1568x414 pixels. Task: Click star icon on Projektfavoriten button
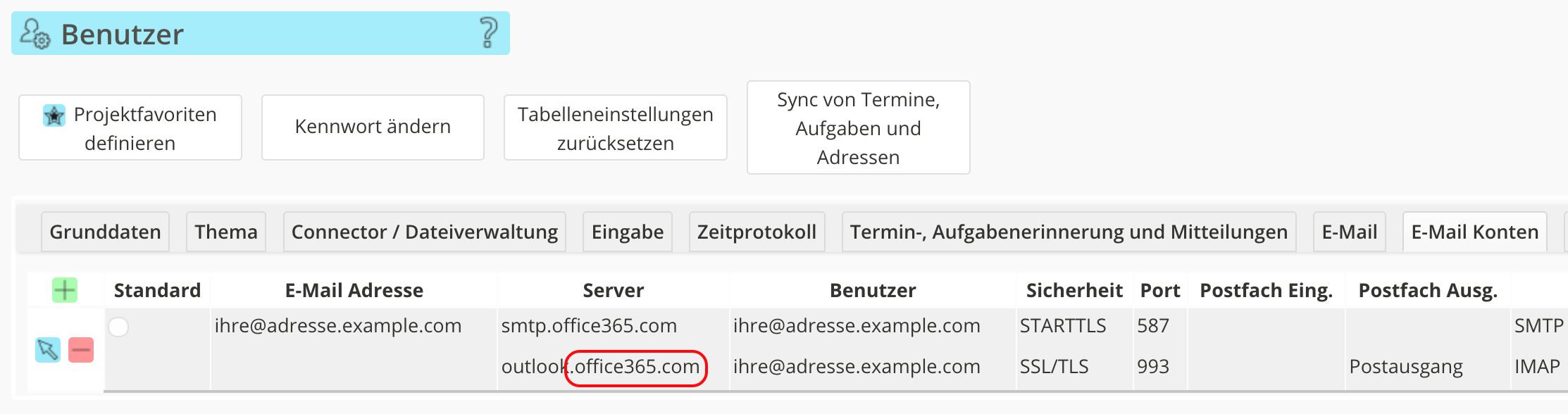54,115
